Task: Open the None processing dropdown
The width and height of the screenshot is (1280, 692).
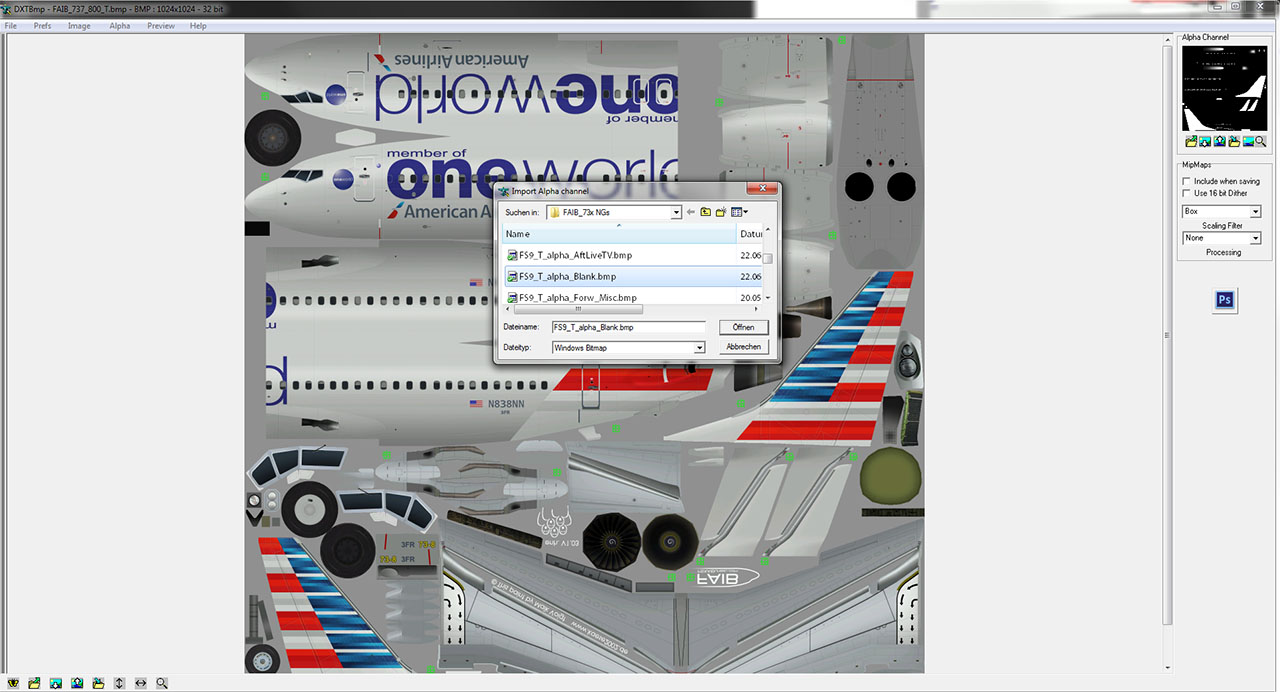Action: [x=1256, y=238]
